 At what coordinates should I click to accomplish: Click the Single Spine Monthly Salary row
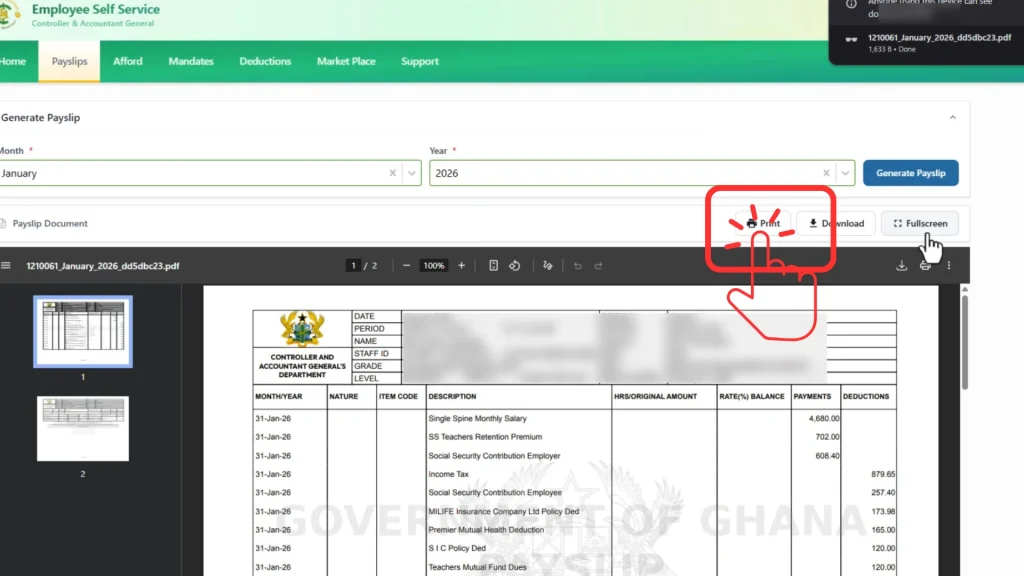coord(575,419)
